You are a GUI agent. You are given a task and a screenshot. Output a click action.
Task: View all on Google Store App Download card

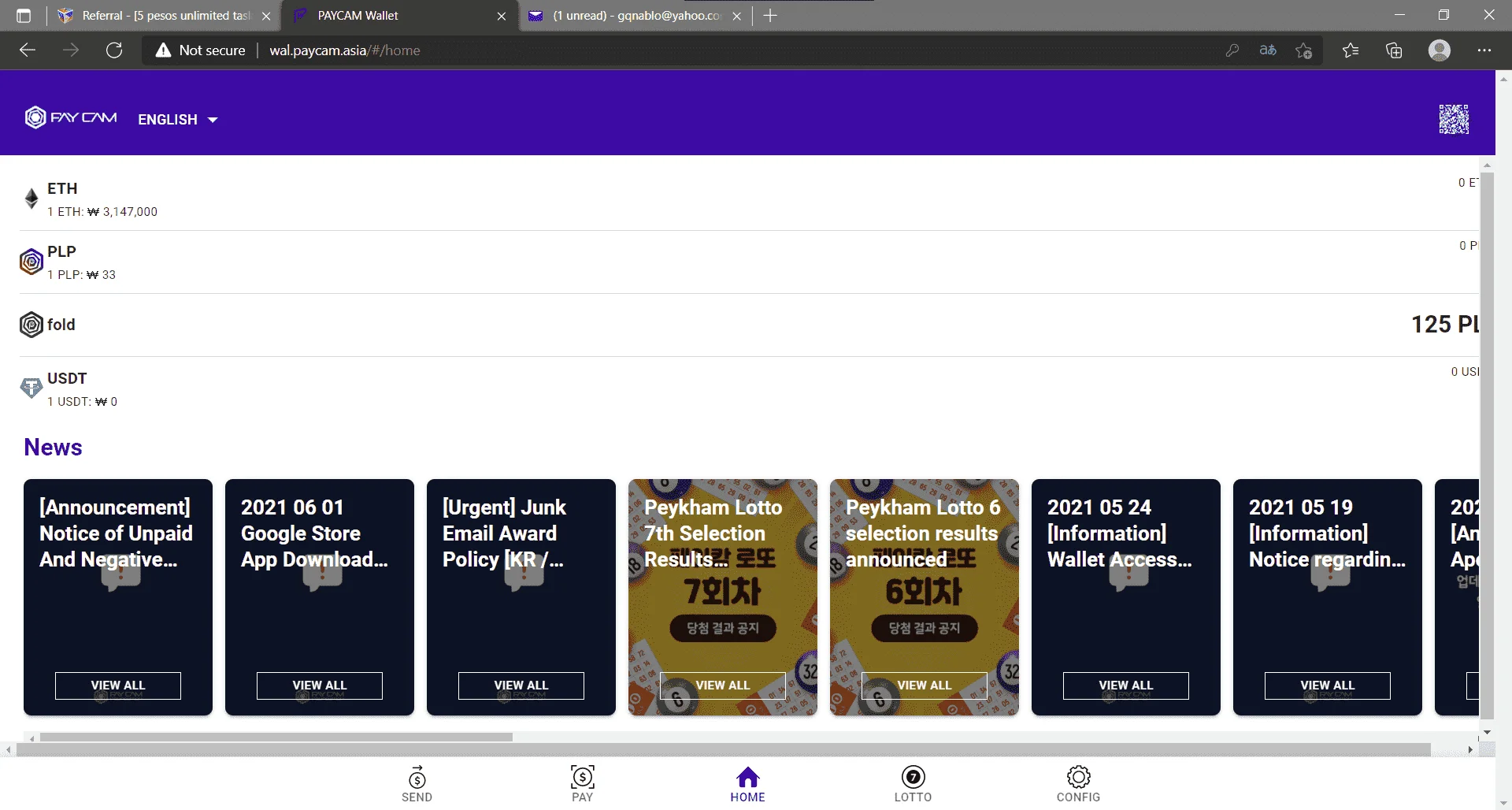click(320, 686)
